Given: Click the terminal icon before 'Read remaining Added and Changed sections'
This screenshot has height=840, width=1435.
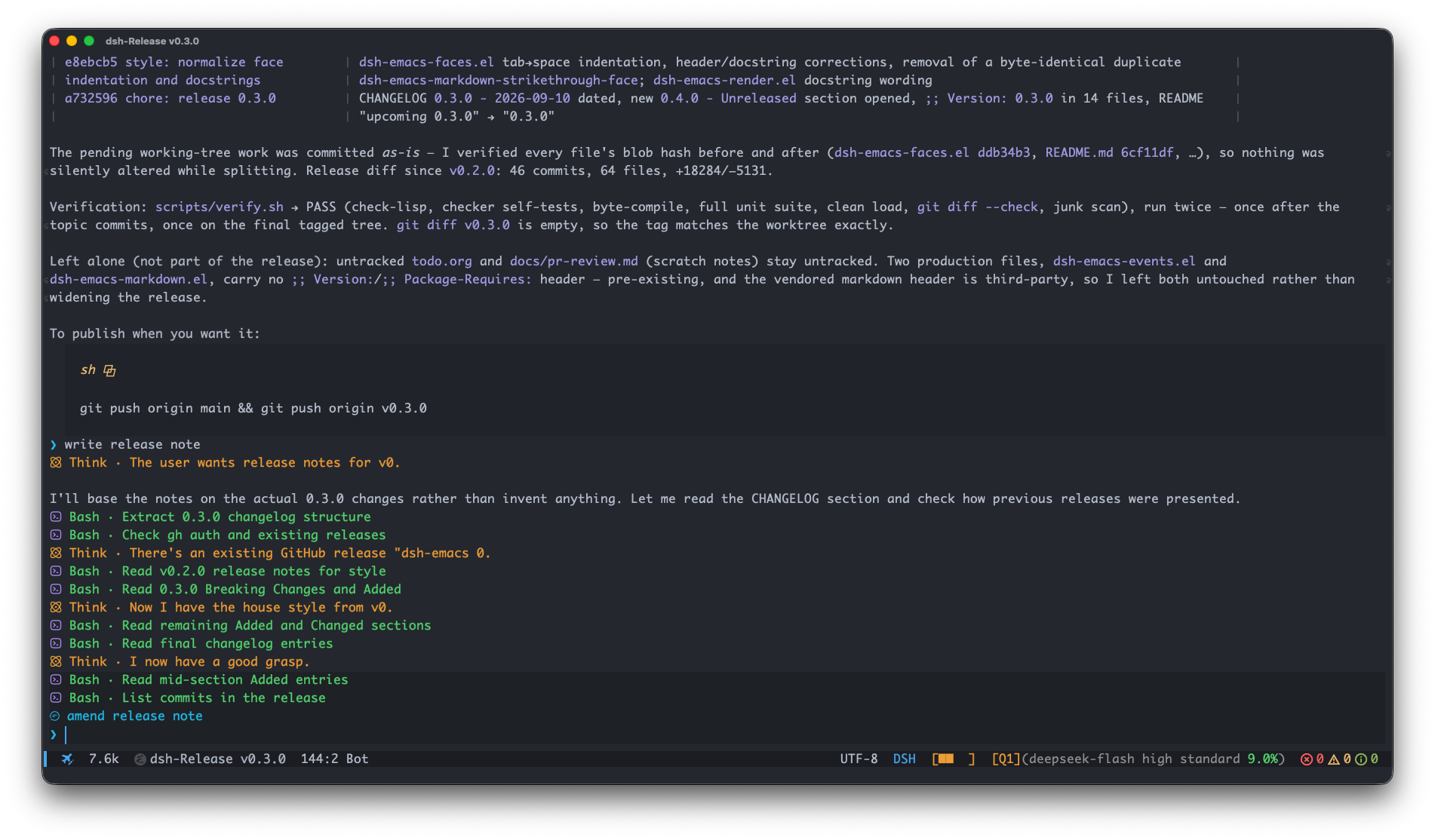Looking at the screenshot, I should pyautogui.click(x=56, y=625).
